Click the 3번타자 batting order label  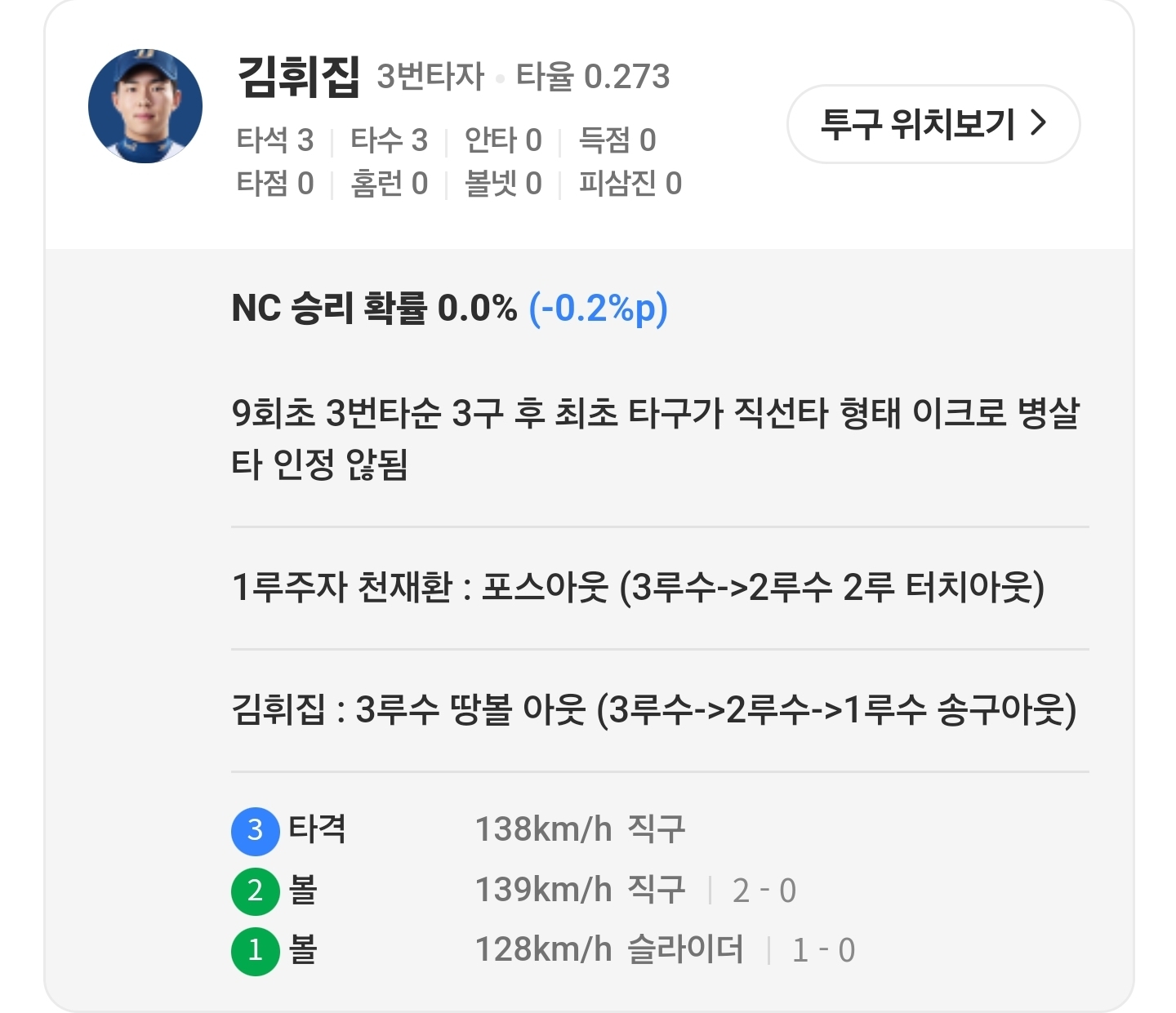point(430,78)
